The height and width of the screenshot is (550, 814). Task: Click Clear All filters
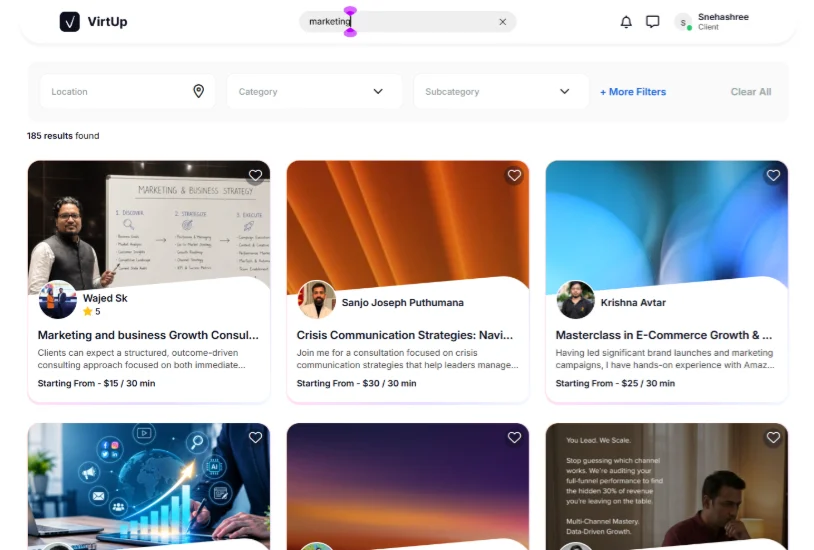(x=751, y=92)
